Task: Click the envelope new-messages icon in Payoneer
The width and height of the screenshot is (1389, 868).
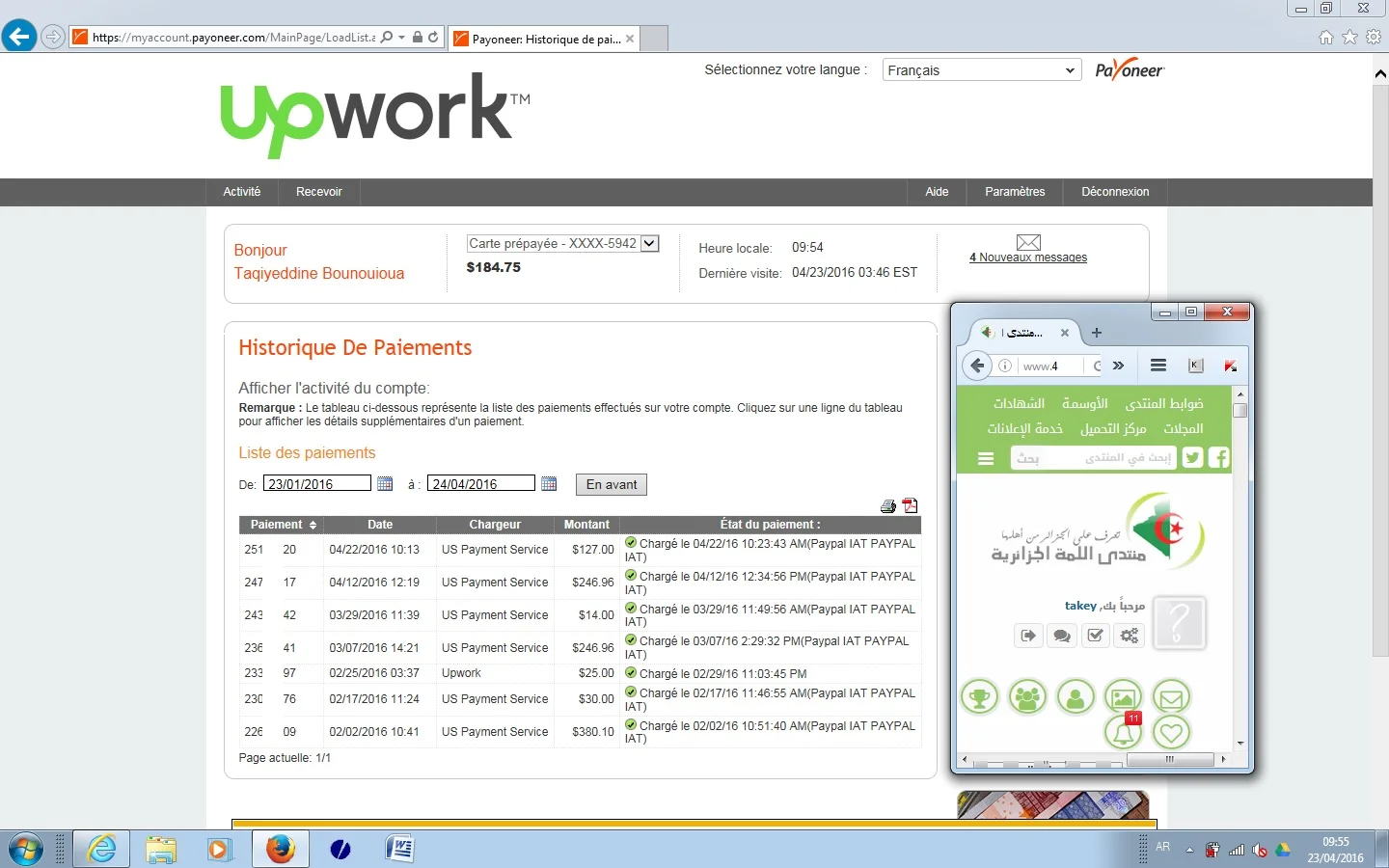Action: [x=1028, y=242]
